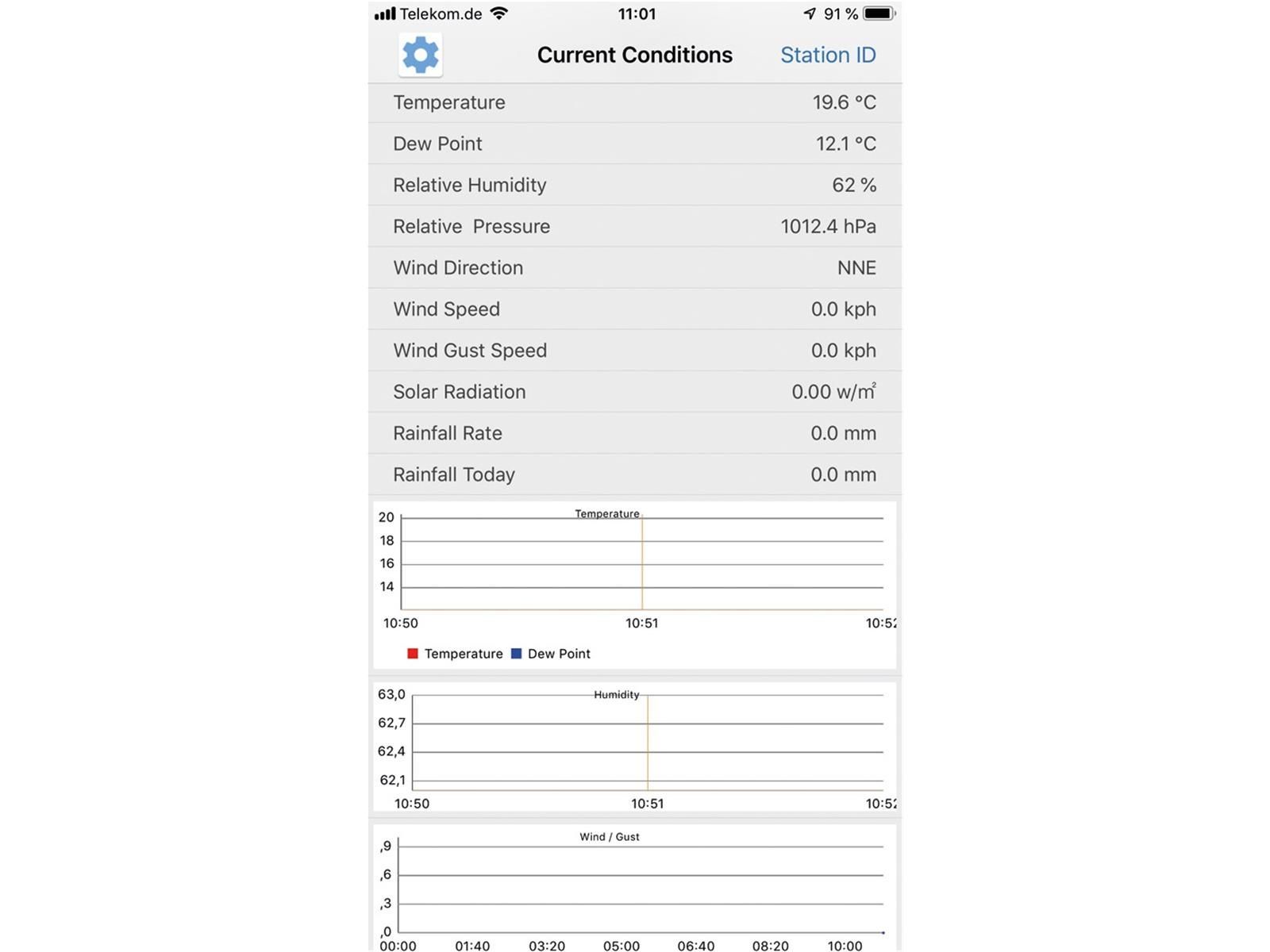
Task: Select the Dew Point row
Action: point(635,144)
